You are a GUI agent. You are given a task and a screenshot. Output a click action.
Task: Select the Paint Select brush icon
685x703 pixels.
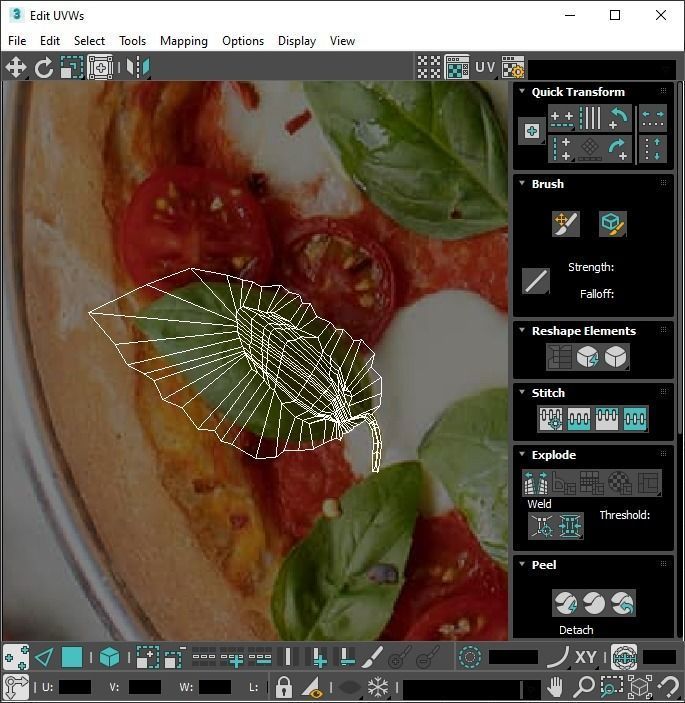(372, 658)
